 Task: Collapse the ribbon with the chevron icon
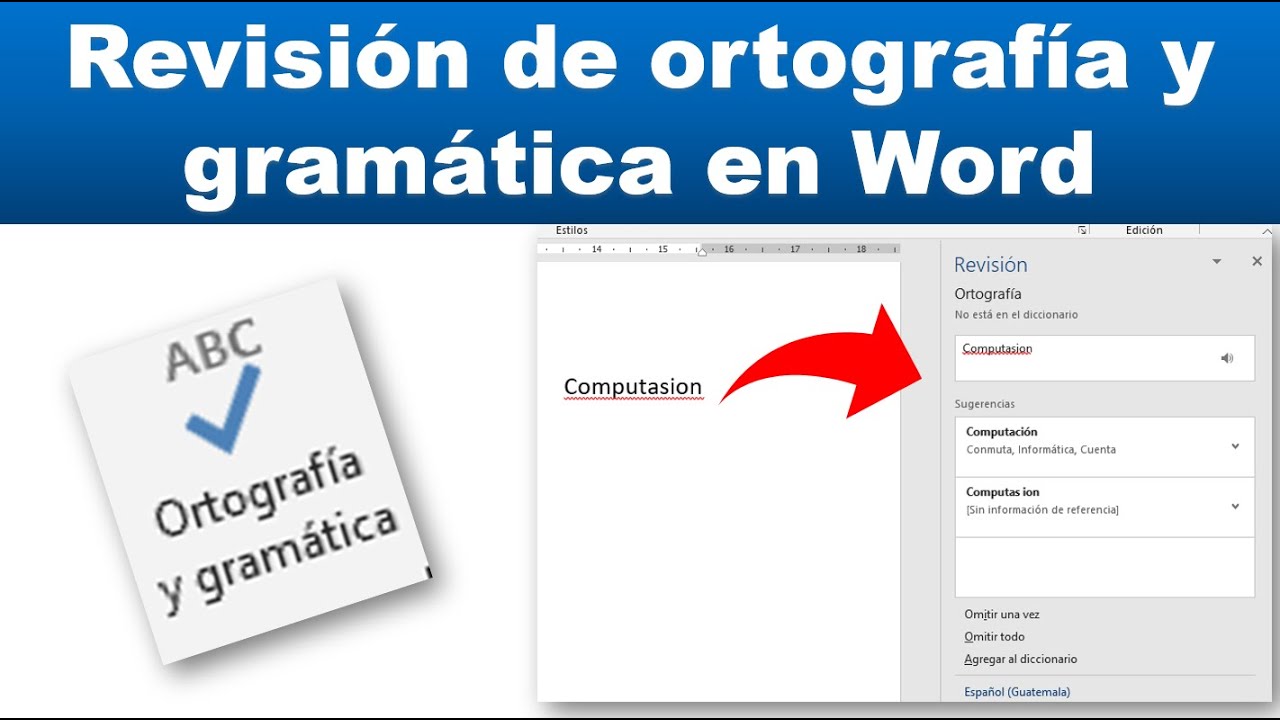coord(1268,231)
